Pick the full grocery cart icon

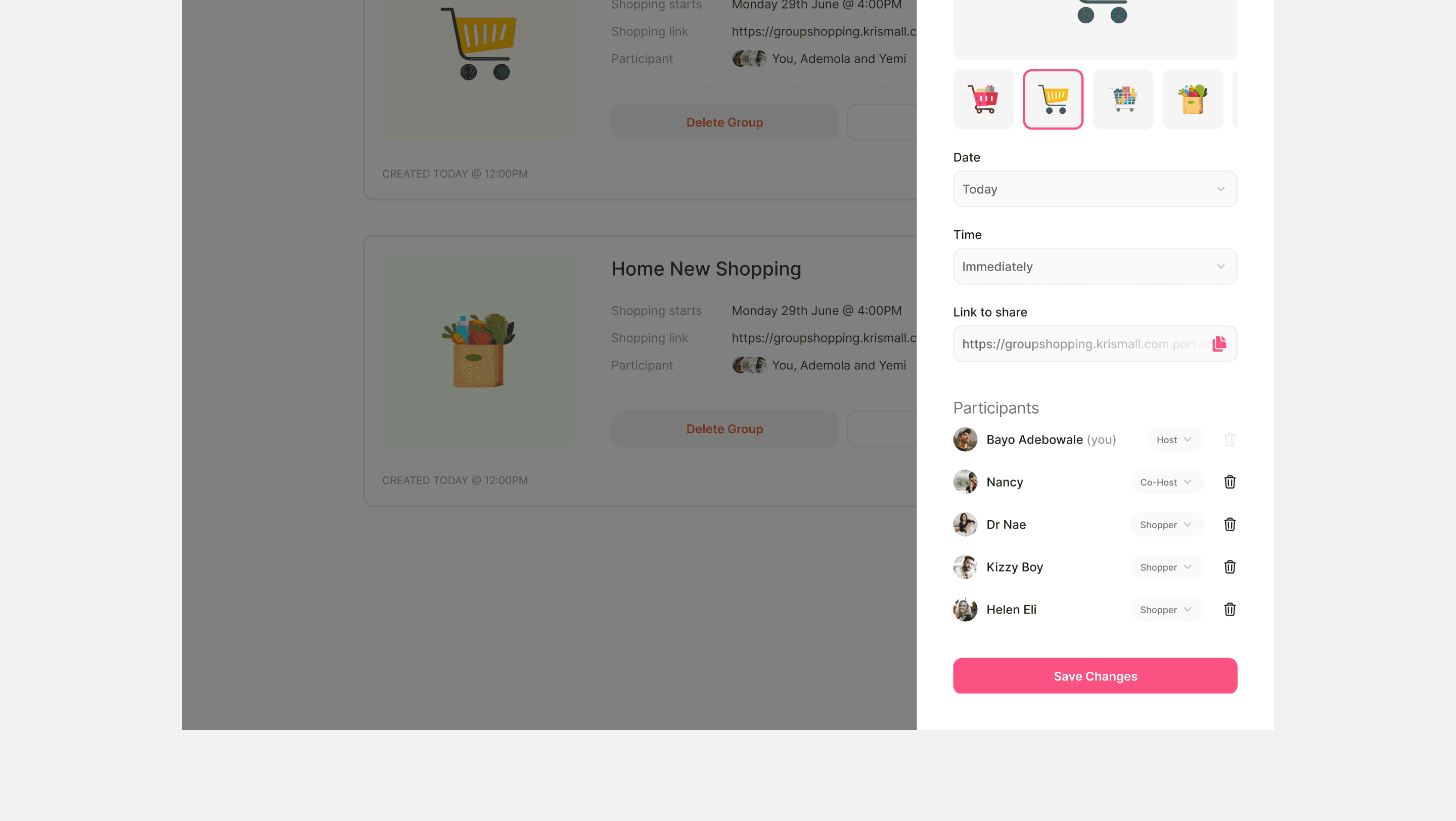[1122, 100]
